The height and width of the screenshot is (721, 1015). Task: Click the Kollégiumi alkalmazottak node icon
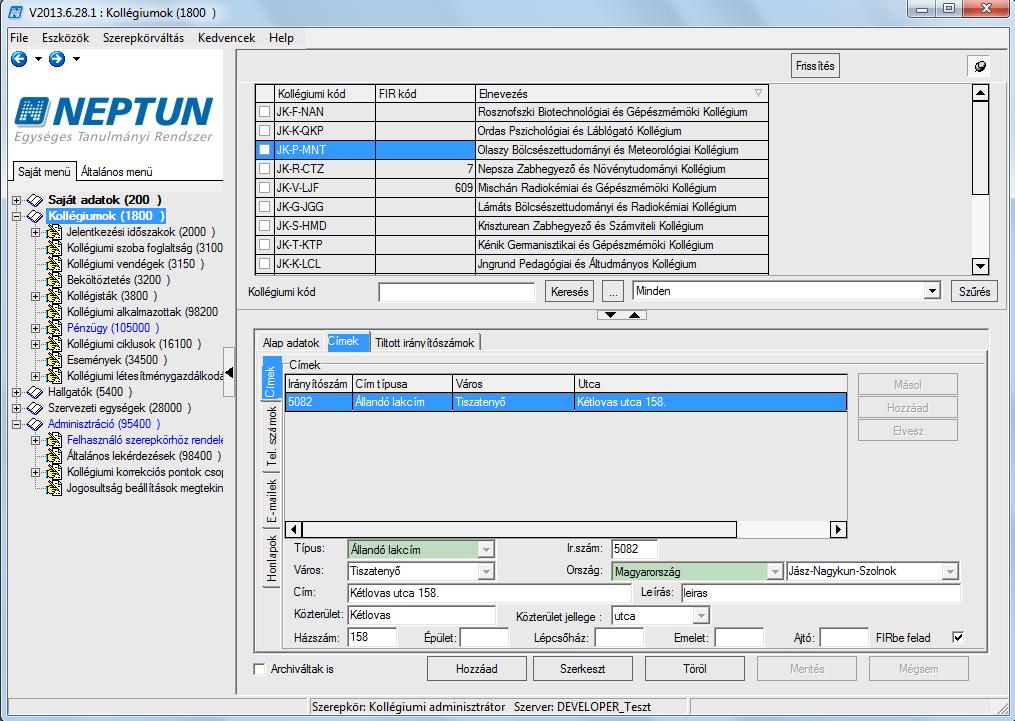click(x=54, y=312)
